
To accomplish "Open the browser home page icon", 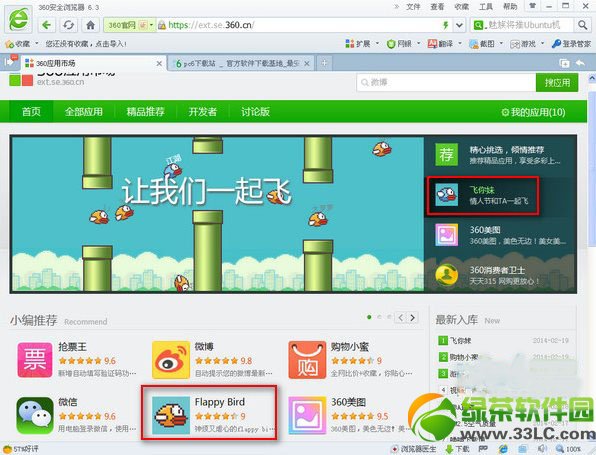I will 90,25.
